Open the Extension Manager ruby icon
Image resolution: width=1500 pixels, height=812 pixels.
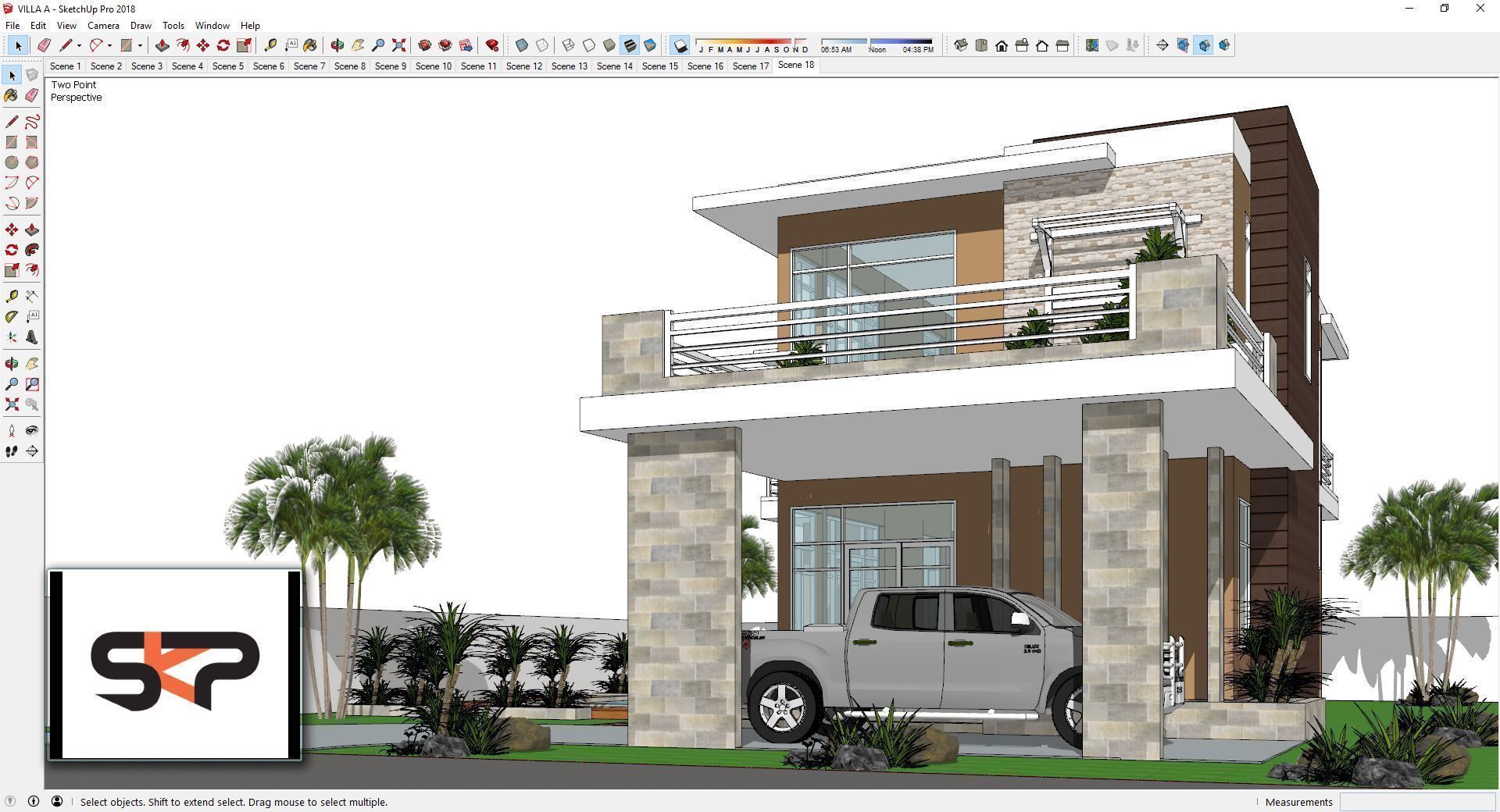(x=492, y=45)
